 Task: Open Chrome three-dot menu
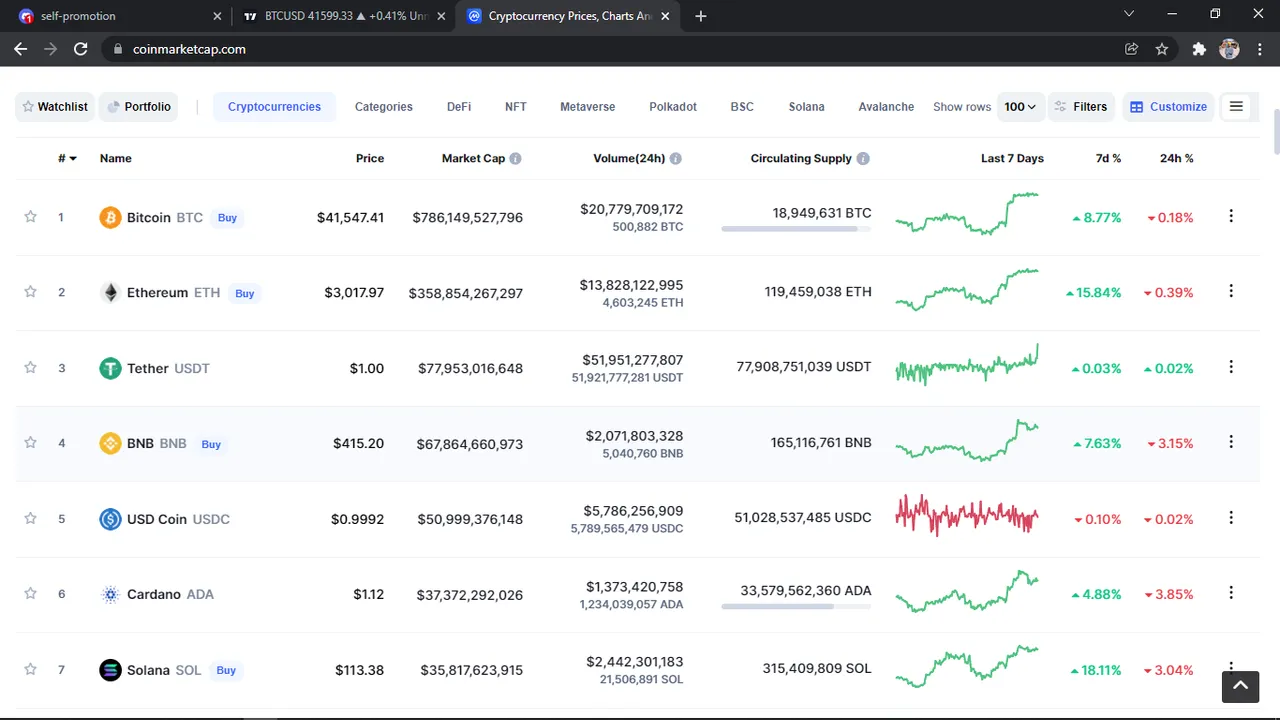click(x=1259, y=49)
